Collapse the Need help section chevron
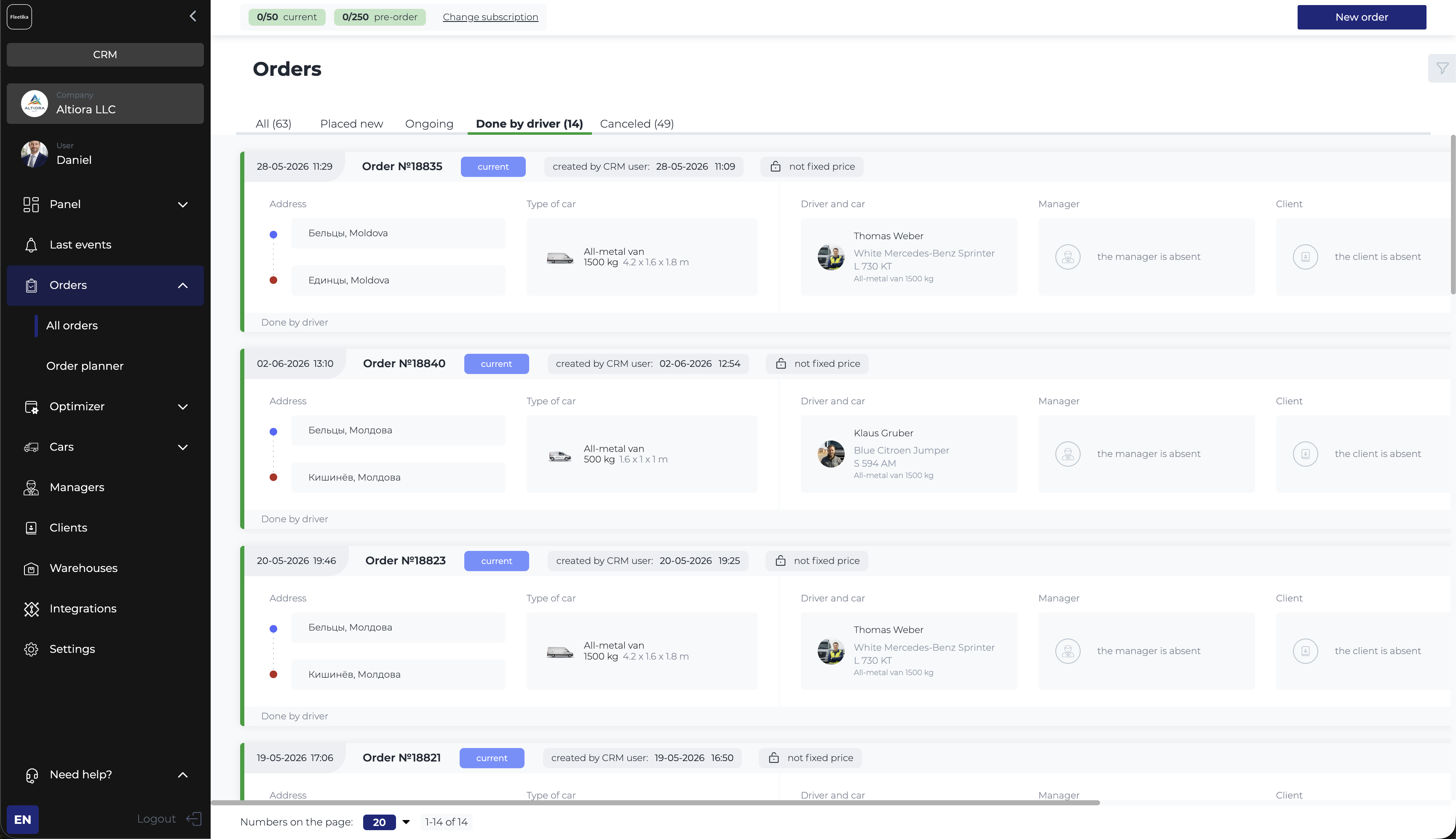The width and height of the screenshot is (1456, 839). (183, 775)
